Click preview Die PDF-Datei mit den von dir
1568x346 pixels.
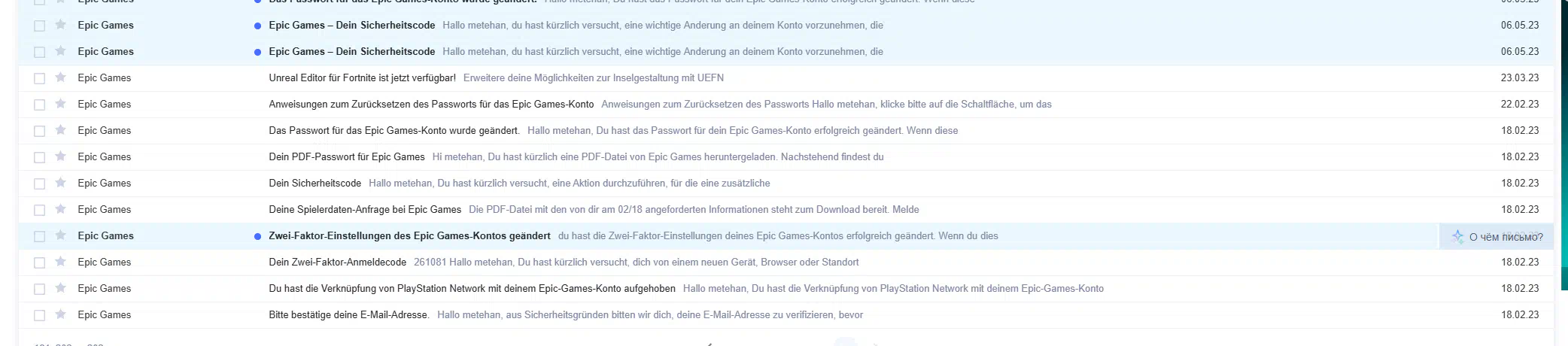(x=694, y=209)
